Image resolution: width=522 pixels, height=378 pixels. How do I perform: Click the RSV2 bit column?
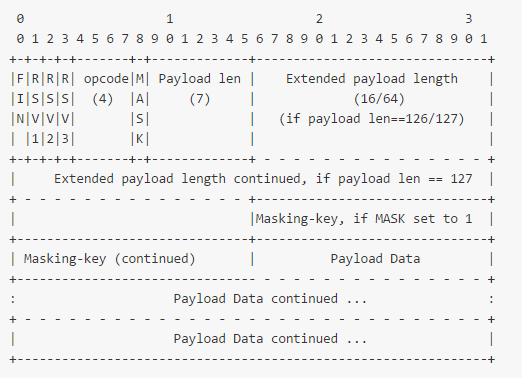tap(50, 109)
